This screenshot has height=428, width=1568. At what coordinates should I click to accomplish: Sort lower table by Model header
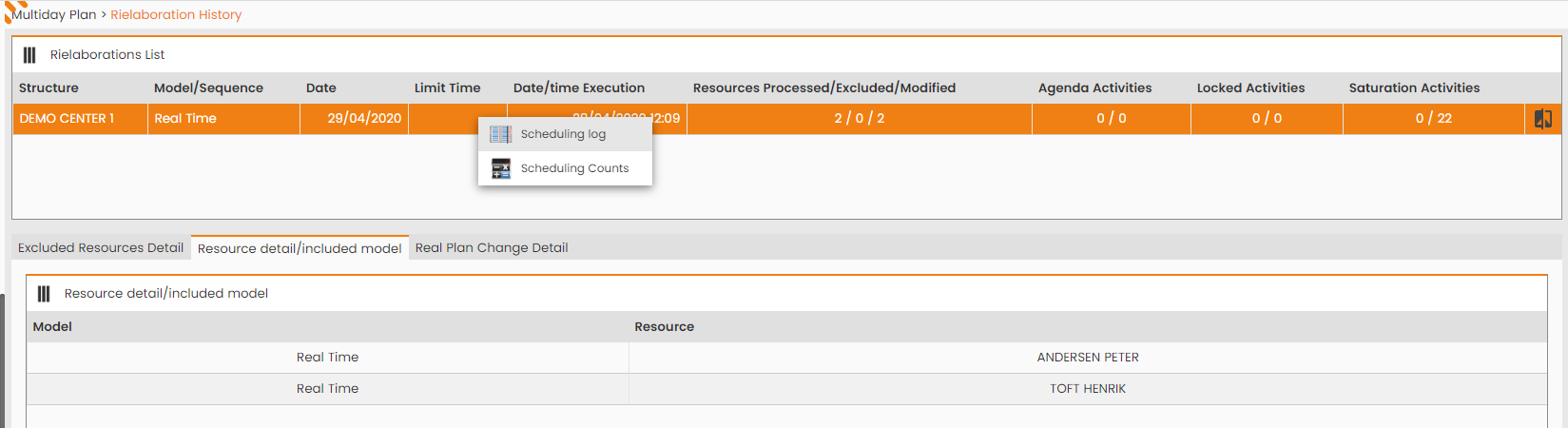(52, 327)
